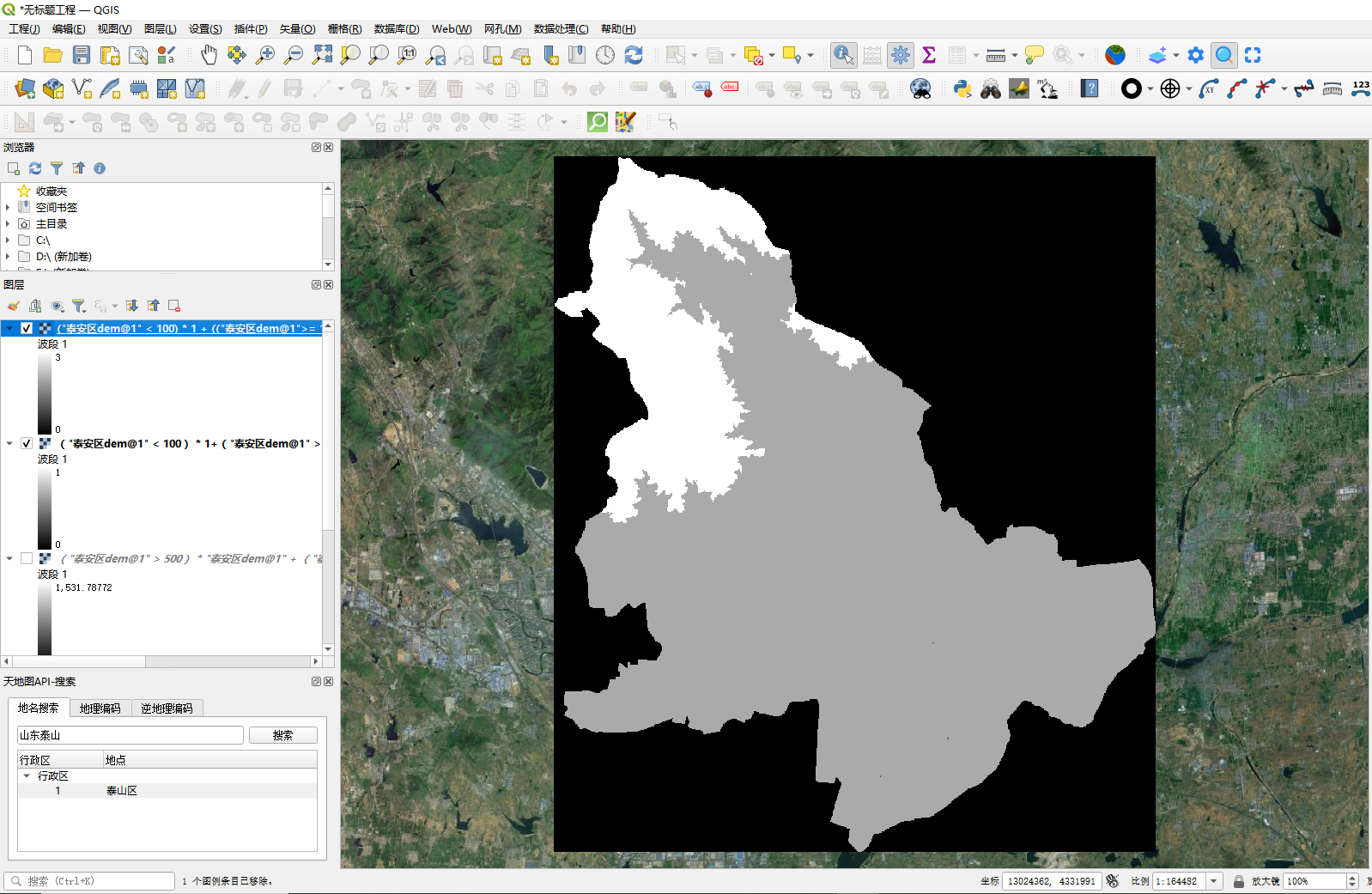Close the 图层 panel
The height and width of the screenshot is (894, 1372).
[x=328, y=284]
